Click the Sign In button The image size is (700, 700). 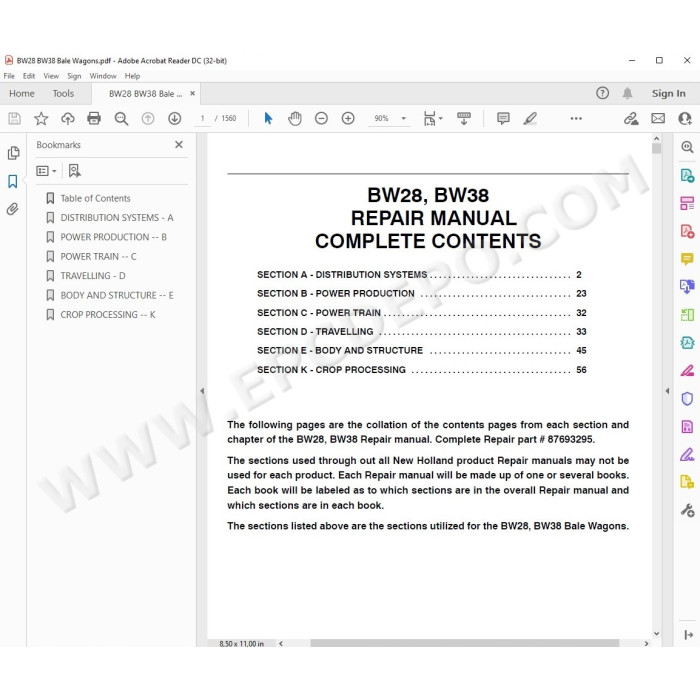coord(668,93)
